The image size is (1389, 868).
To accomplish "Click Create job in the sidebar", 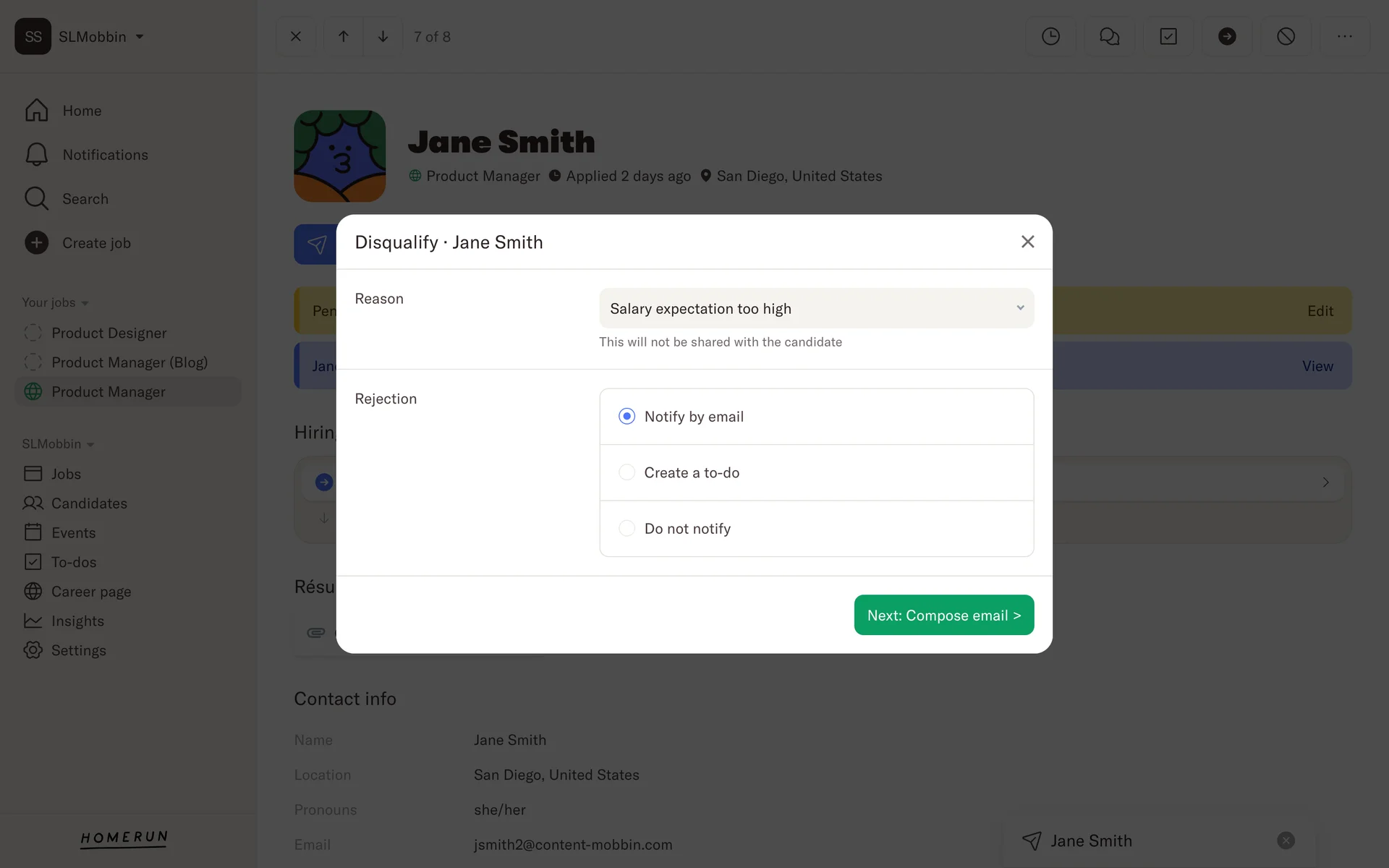I will [x=95, y=243].
